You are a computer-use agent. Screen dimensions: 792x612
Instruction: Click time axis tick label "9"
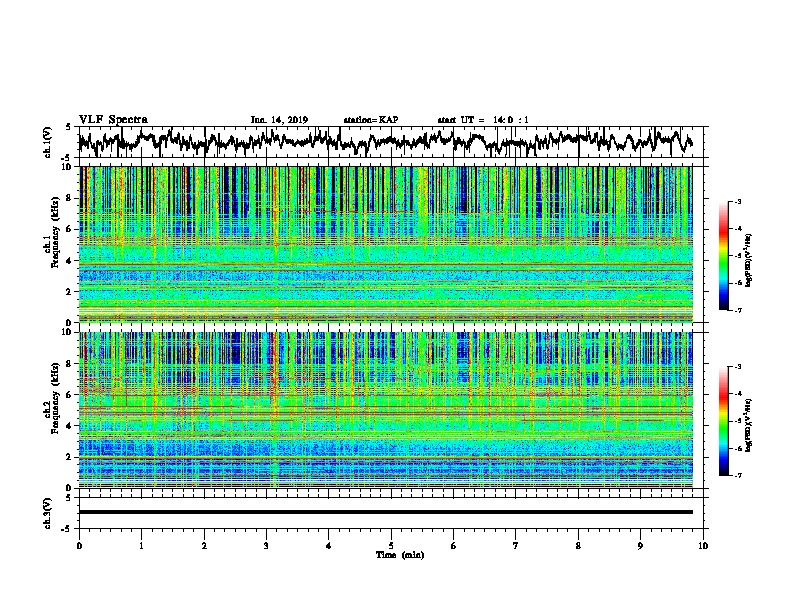pos(640,545)
